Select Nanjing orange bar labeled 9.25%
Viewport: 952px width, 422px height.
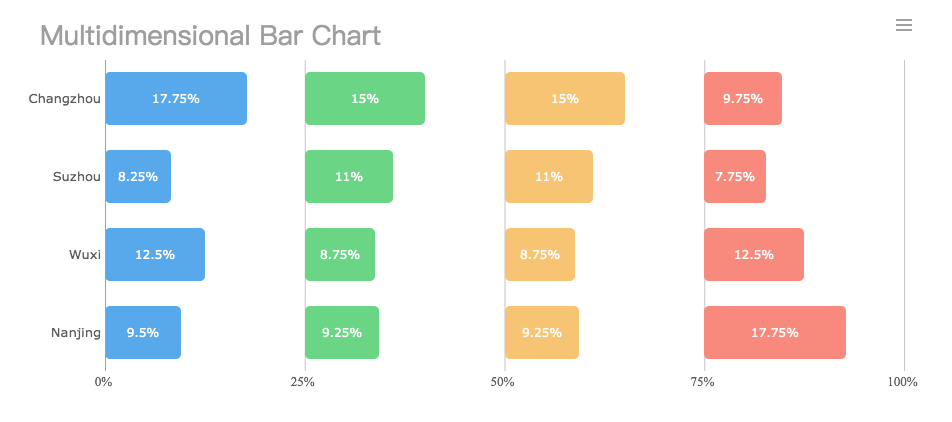(x=542, y=333)
